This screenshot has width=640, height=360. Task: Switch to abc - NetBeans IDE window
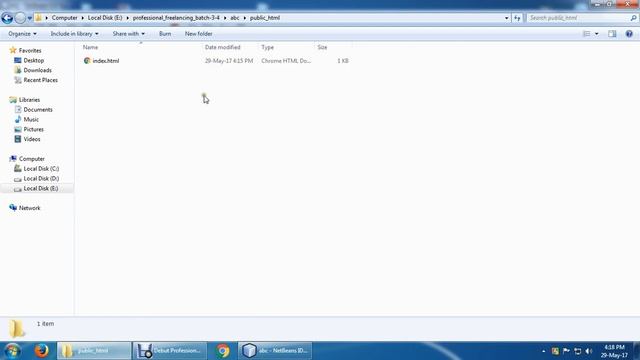pyautogui.click(x=275, y=351)
